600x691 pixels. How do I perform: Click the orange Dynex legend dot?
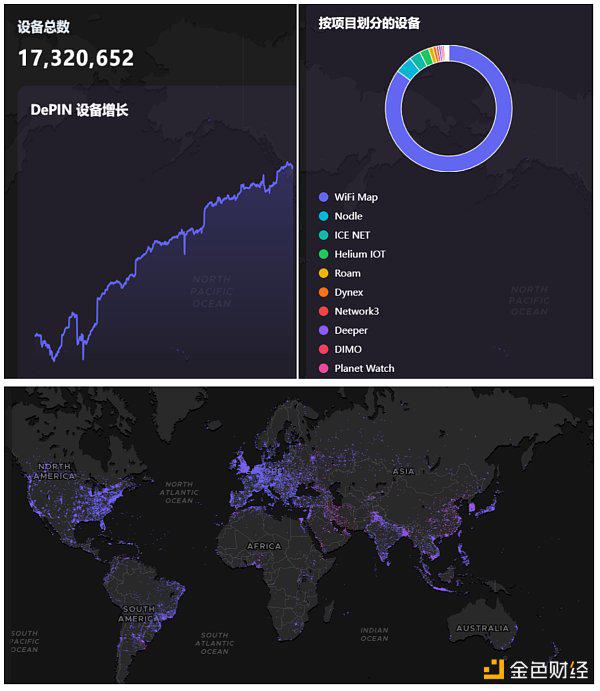coord(323,292)
